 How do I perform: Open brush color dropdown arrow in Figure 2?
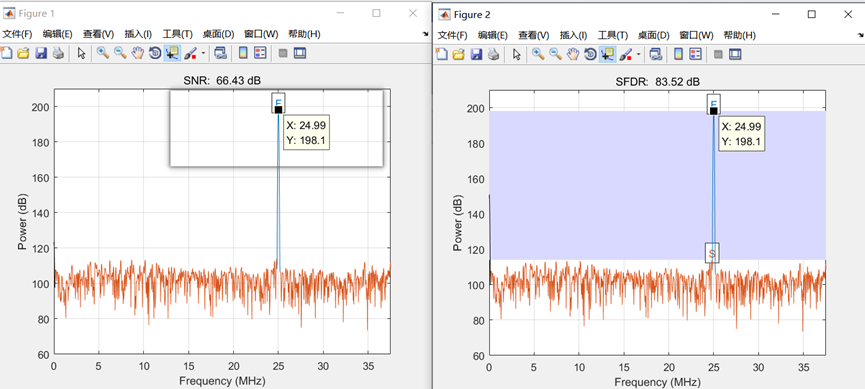638,54
